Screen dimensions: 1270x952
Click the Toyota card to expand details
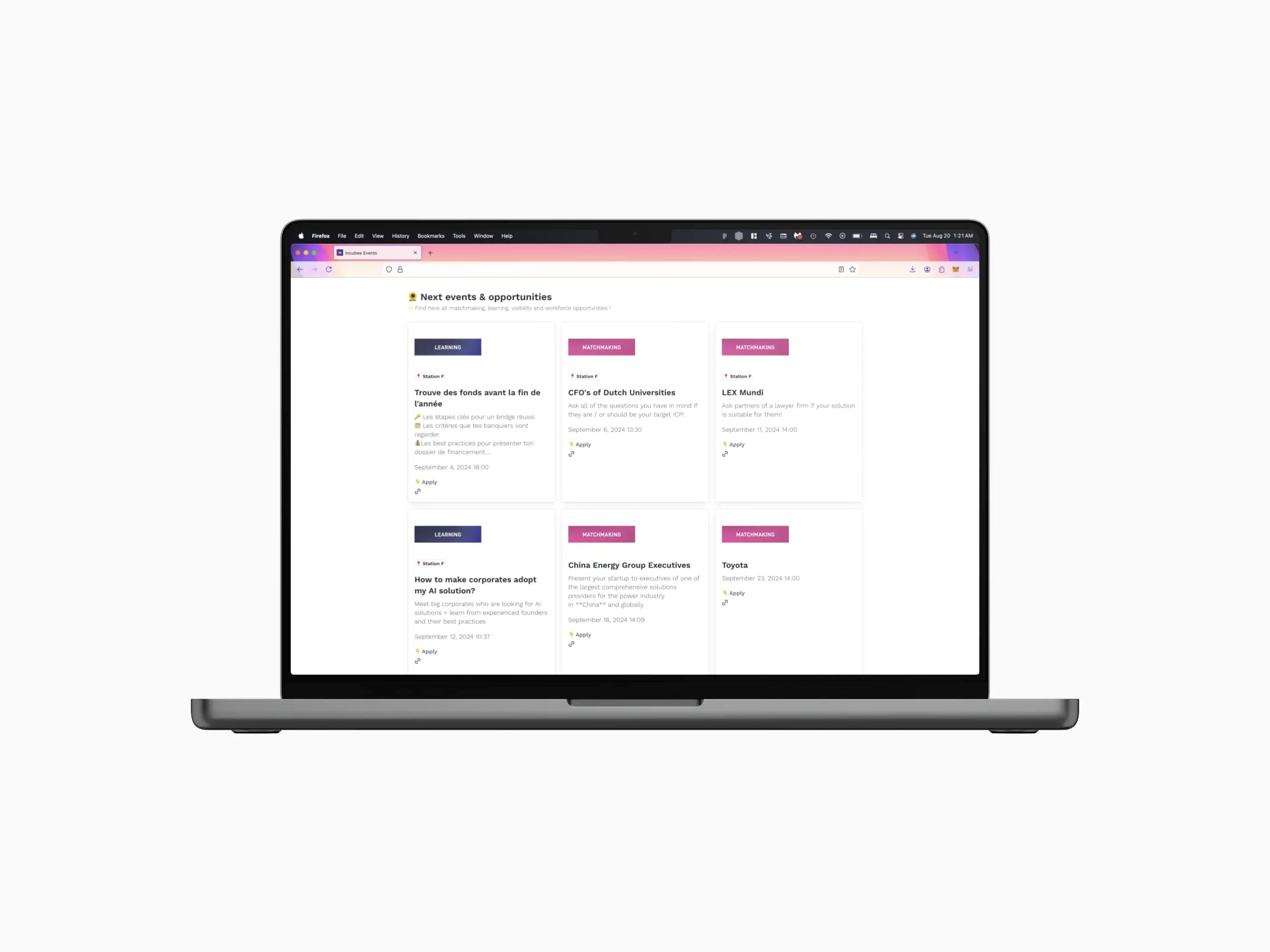pyautogui.click(x=788, y=565)
